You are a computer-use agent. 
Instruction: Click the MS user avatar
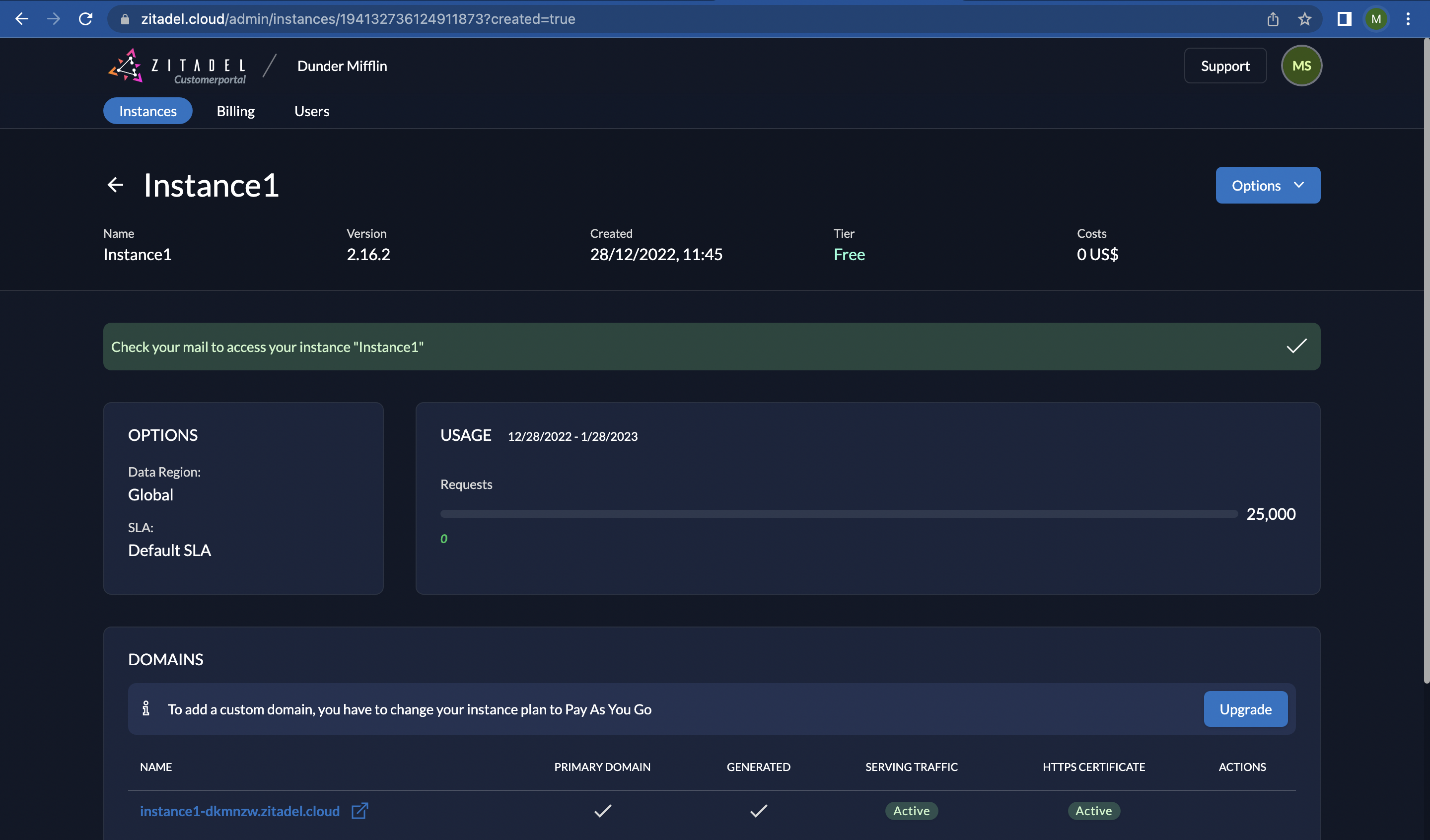[1301, 66]
